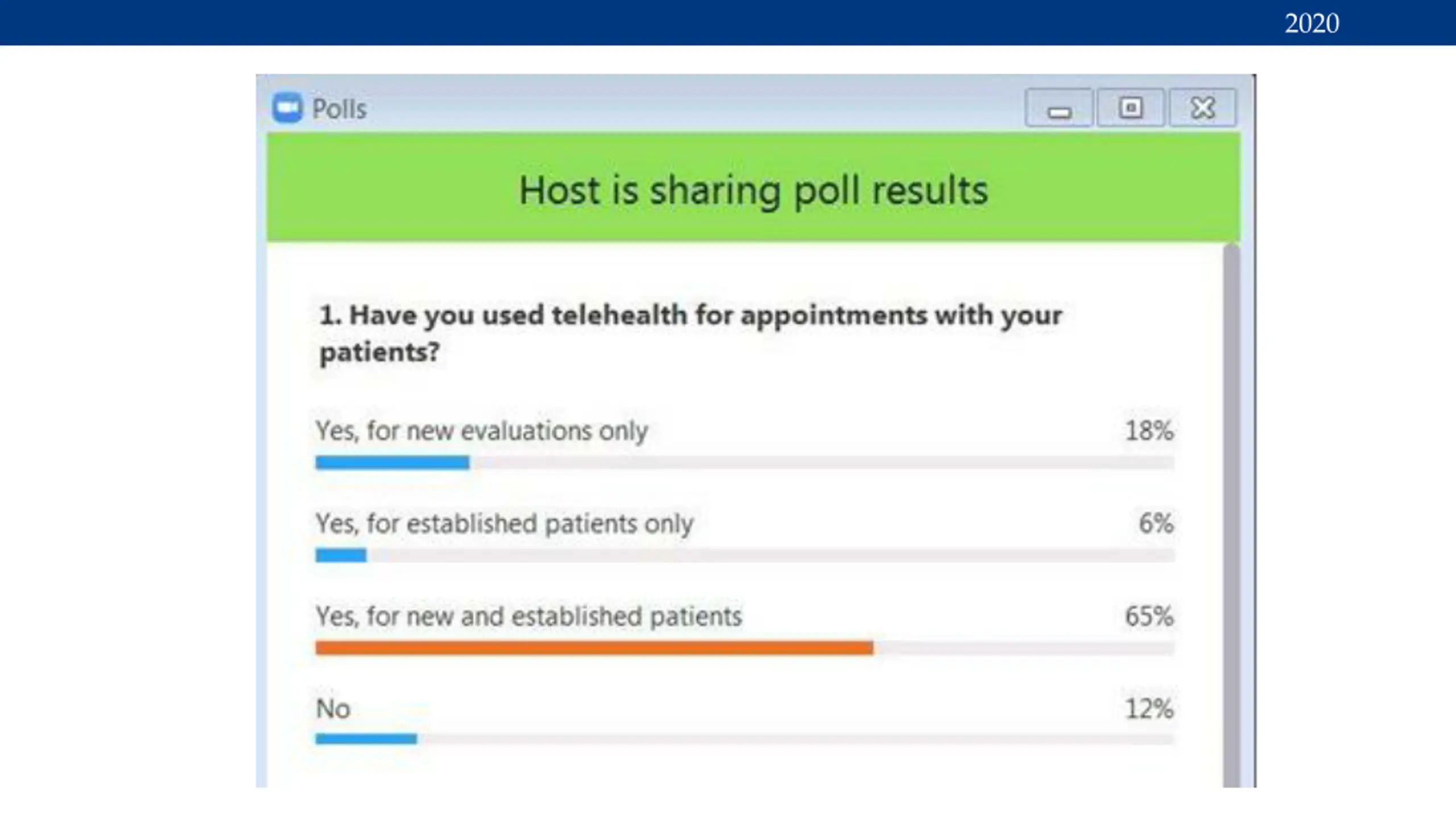Click the 2020 text in blue header

pyautogui.click(x=1312, y=23)
